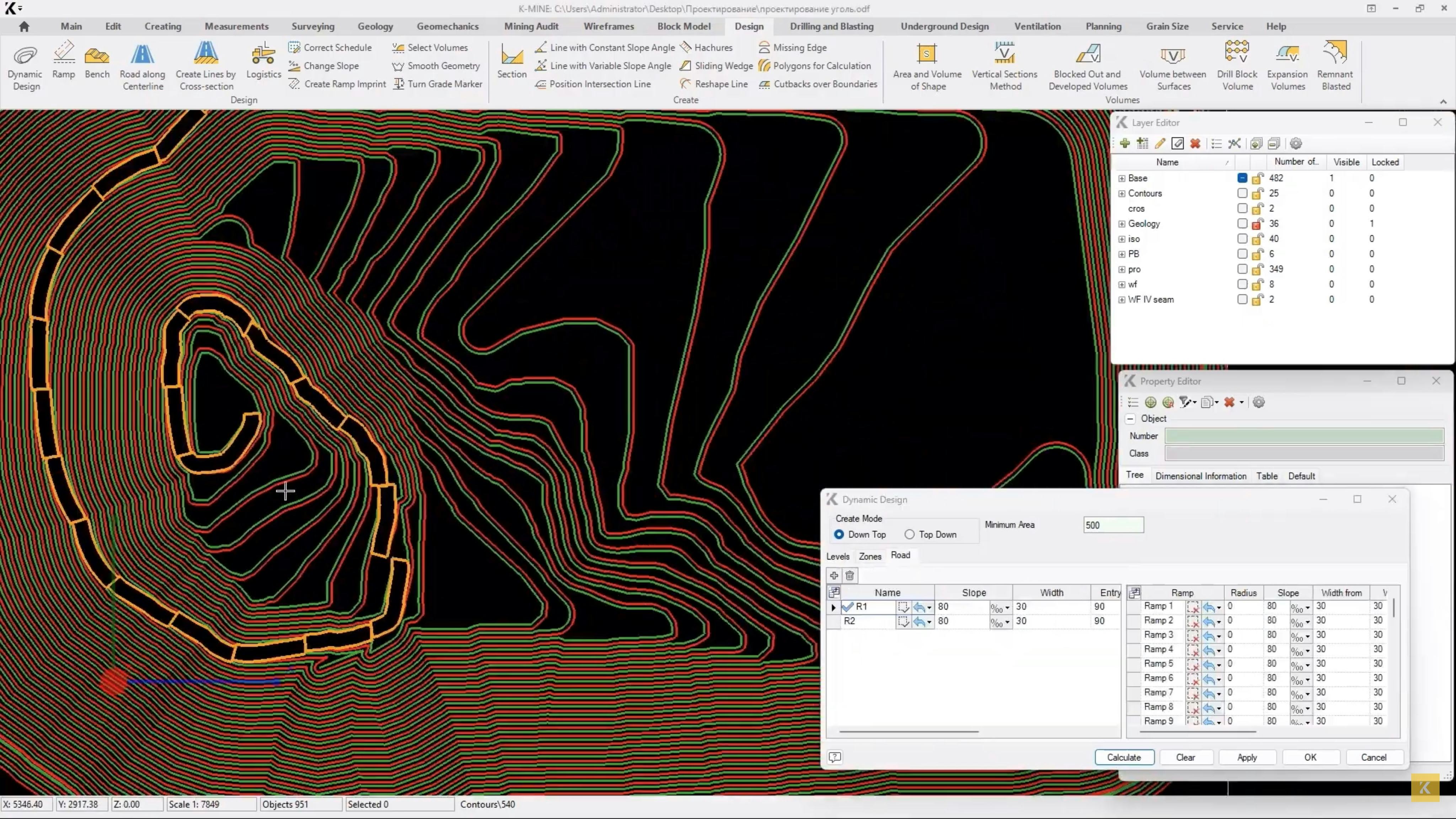Expand the pro layer tree node
The width and height of the screenshot is (1456, 819).
pos(1122,269)
